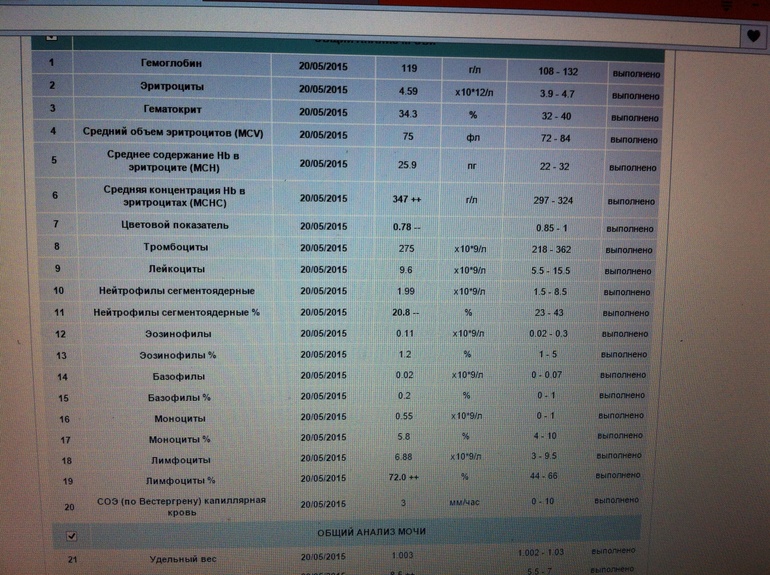Select the Нейтрофилы сегментоядерные % value 20.8
The width and height of the screenshot is (770, 575).
[407, 313]
